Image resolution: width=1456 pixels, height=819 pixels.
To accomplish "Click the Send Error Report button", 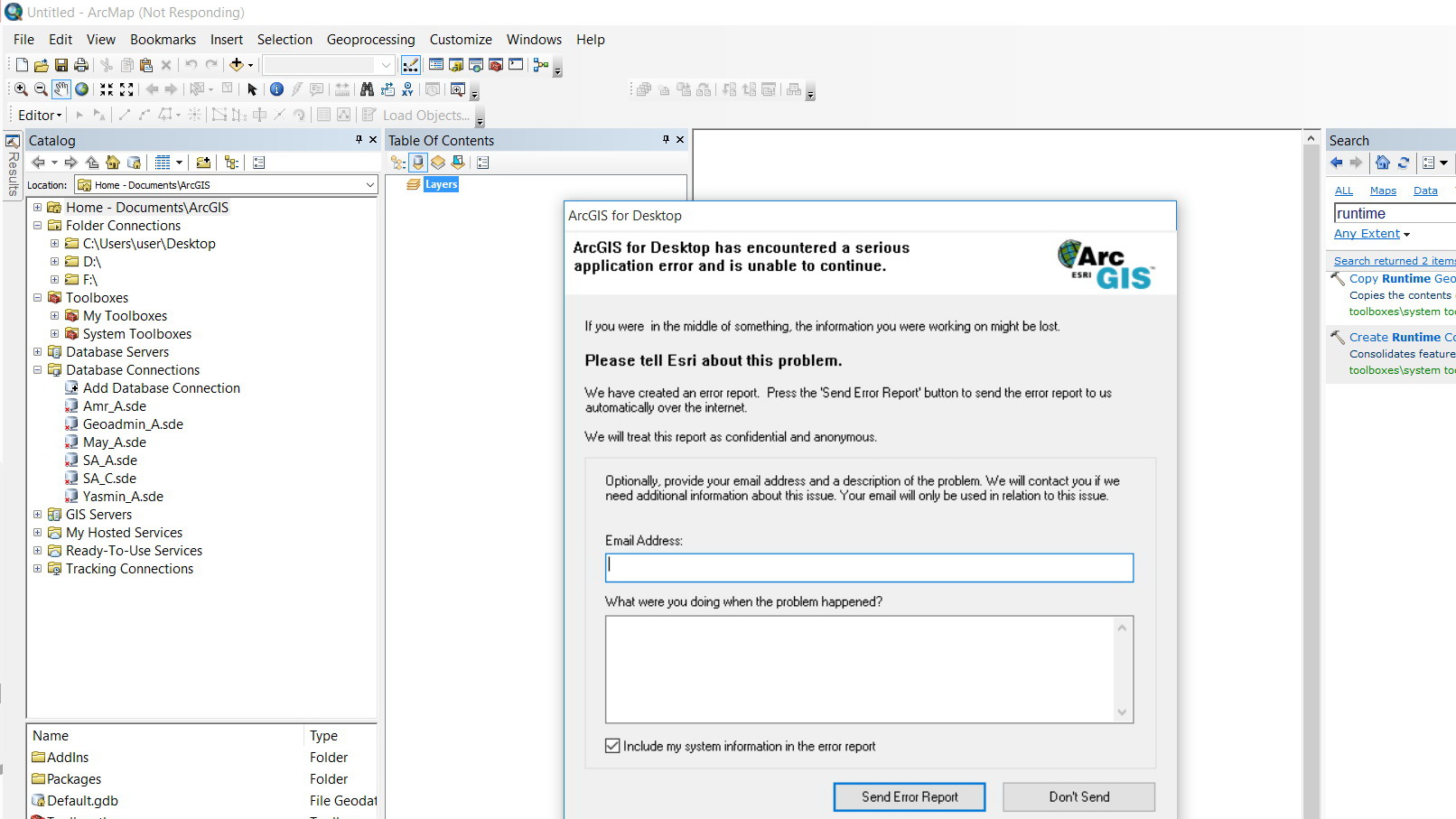I will coord(910,796).
